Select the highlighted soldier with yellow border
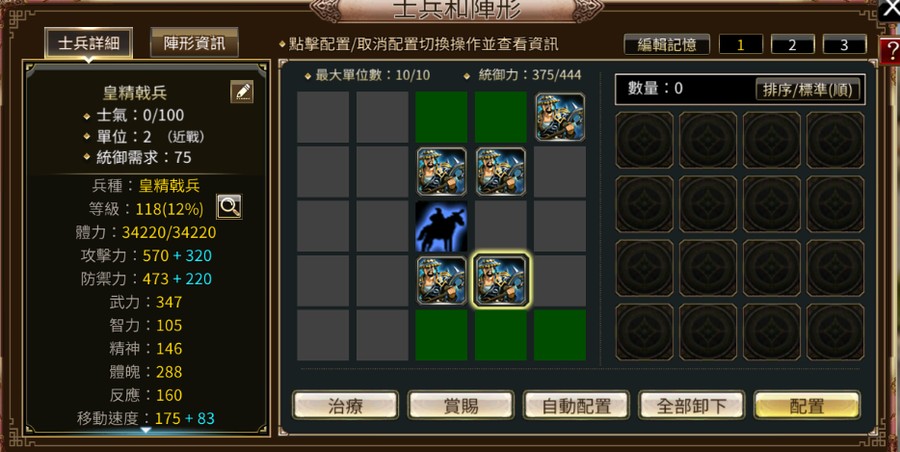The height and width of the screenshot is (452, 900). (501, 280)
